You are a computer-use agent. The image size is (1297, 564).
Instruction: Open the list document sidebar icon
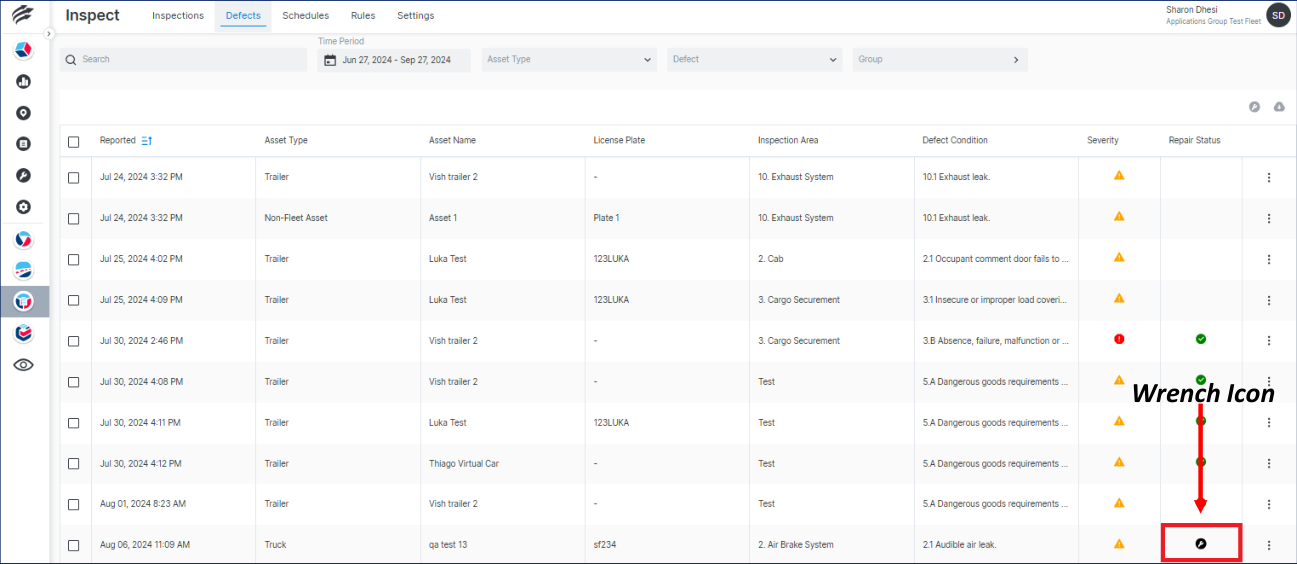coord(23,144)
